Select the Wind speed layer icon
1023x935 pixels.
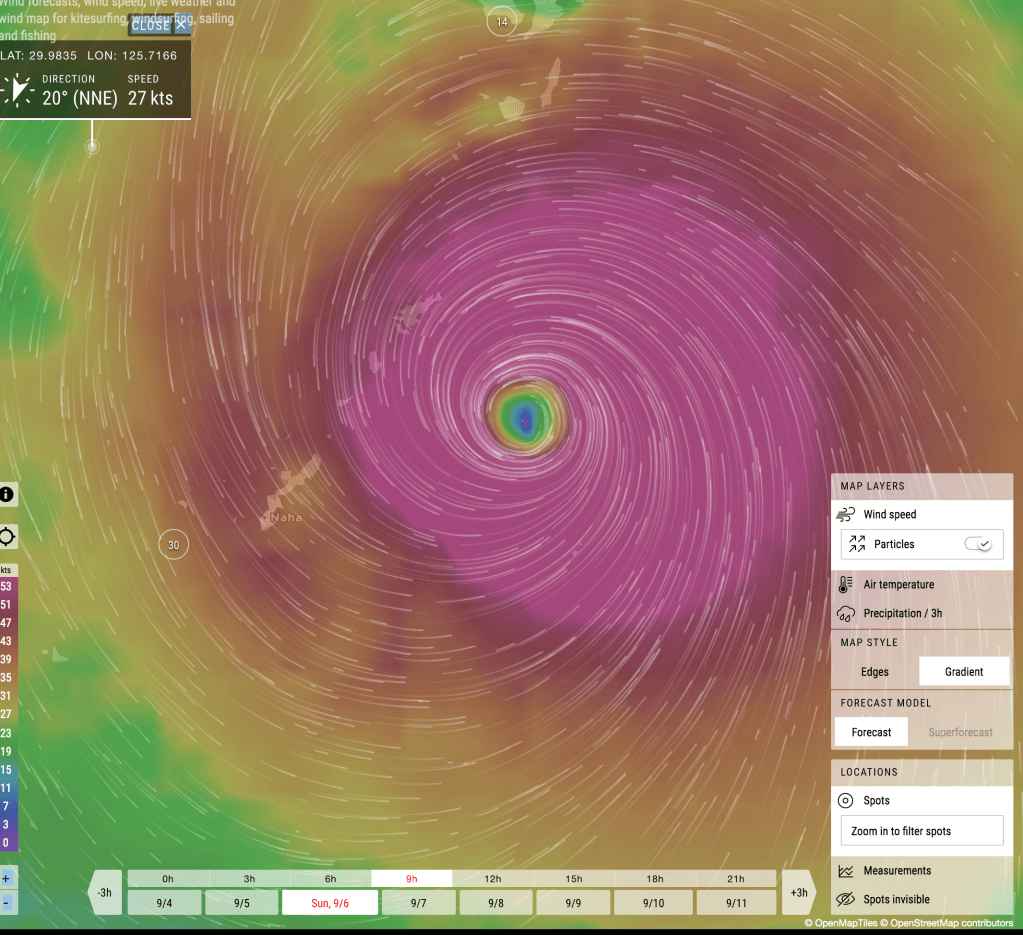[x=846, y=515]
